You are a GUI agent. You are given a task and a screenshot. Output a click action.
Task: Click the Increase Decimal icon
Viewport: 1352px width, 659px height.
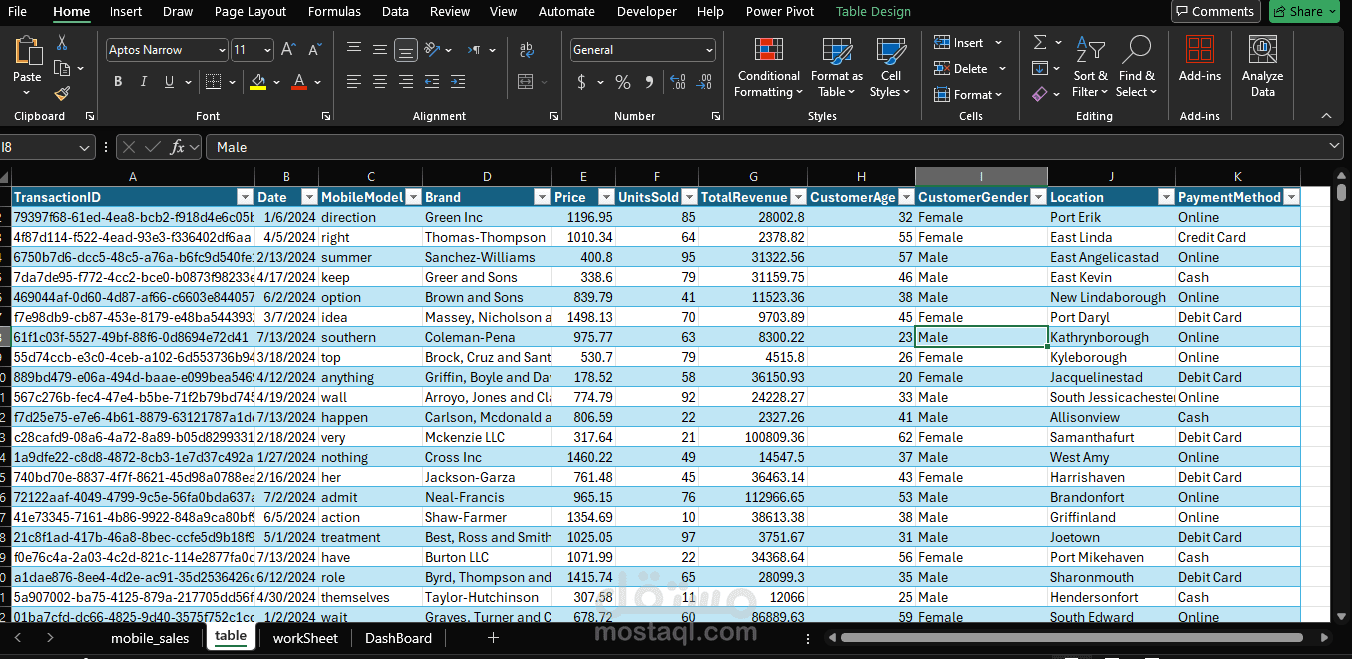(676, 82)
